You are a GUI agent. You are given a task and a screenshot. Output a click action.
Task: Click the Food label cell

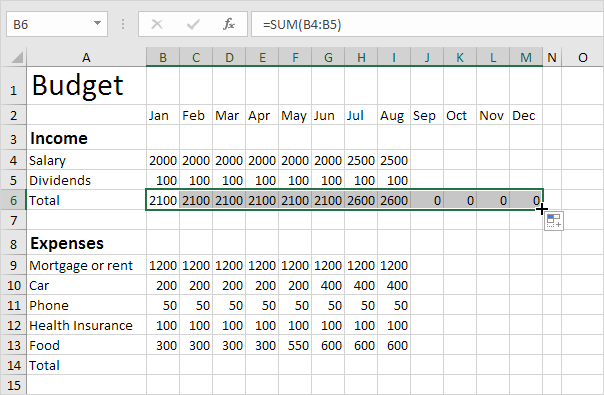(86, 345)
